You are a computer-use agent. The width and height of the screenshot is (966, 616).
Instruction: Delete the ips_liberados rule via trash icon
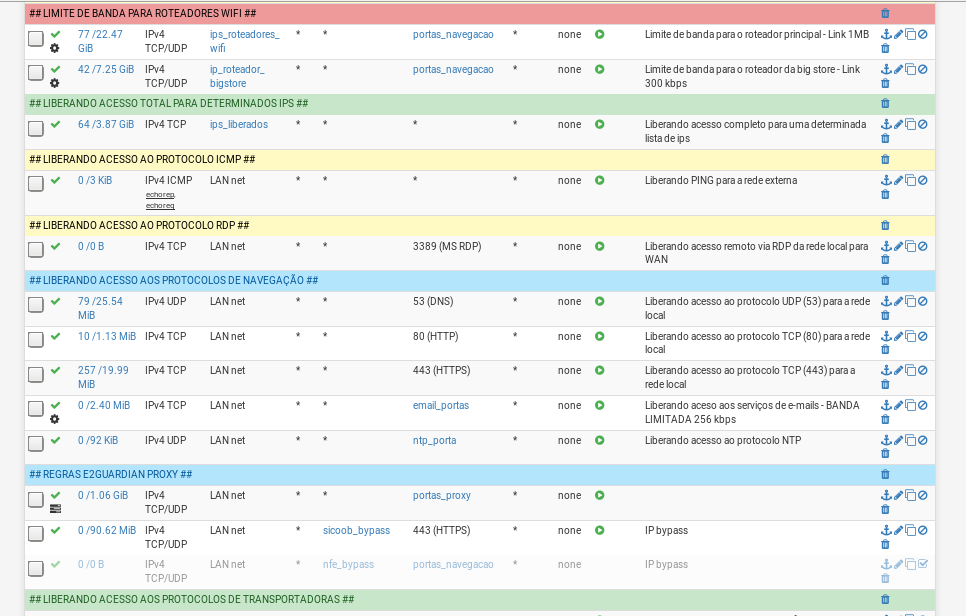[885, 139]
